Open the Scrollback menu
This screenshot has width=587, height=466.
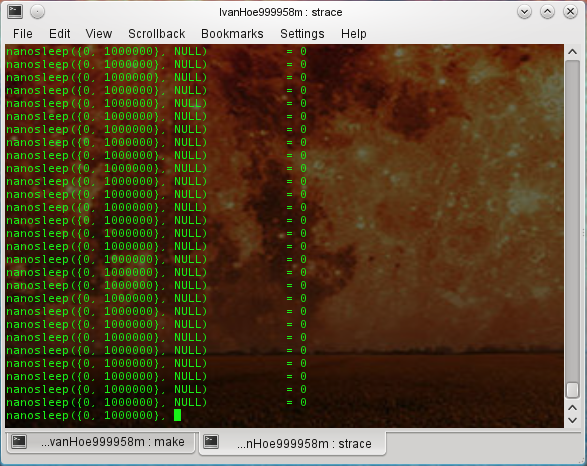156,34
